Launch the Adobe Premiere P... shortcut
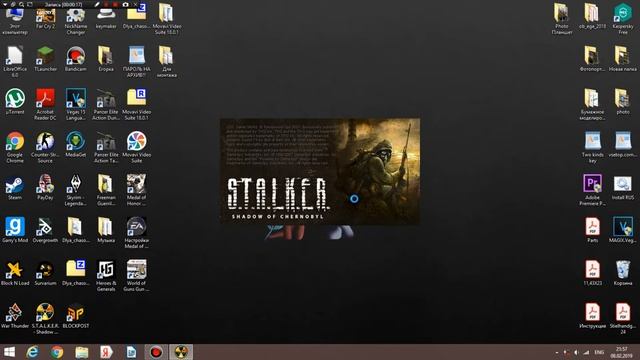 coord(592,190)
